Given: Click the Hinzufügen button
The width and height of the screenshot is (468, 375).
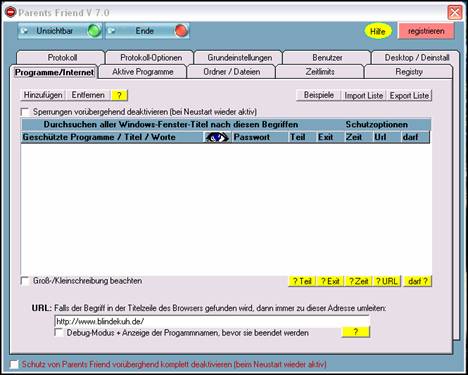Looking at the screenshot, I should 43,95.
